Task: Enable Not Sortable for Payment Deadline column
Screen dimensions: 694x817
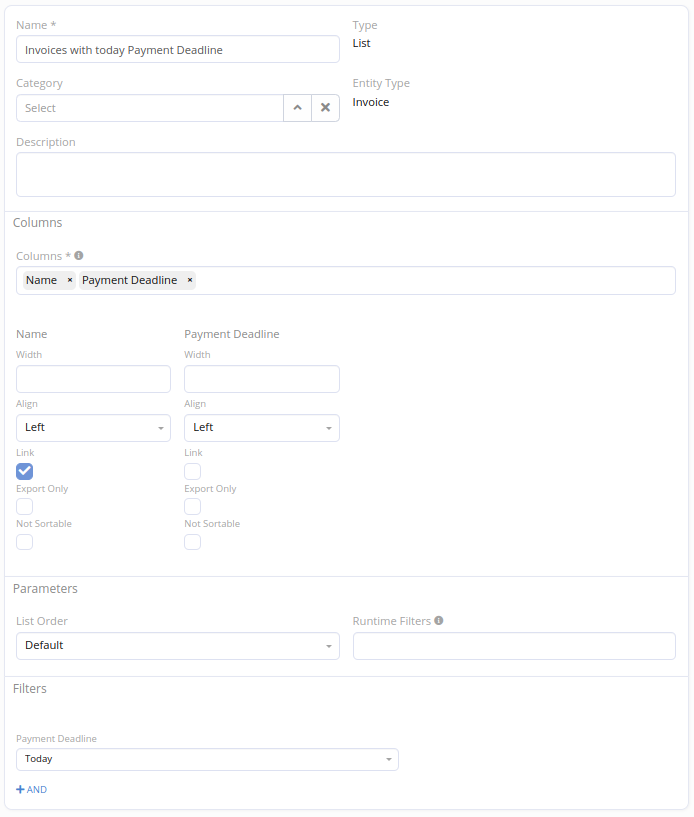Action: [193, 542]
